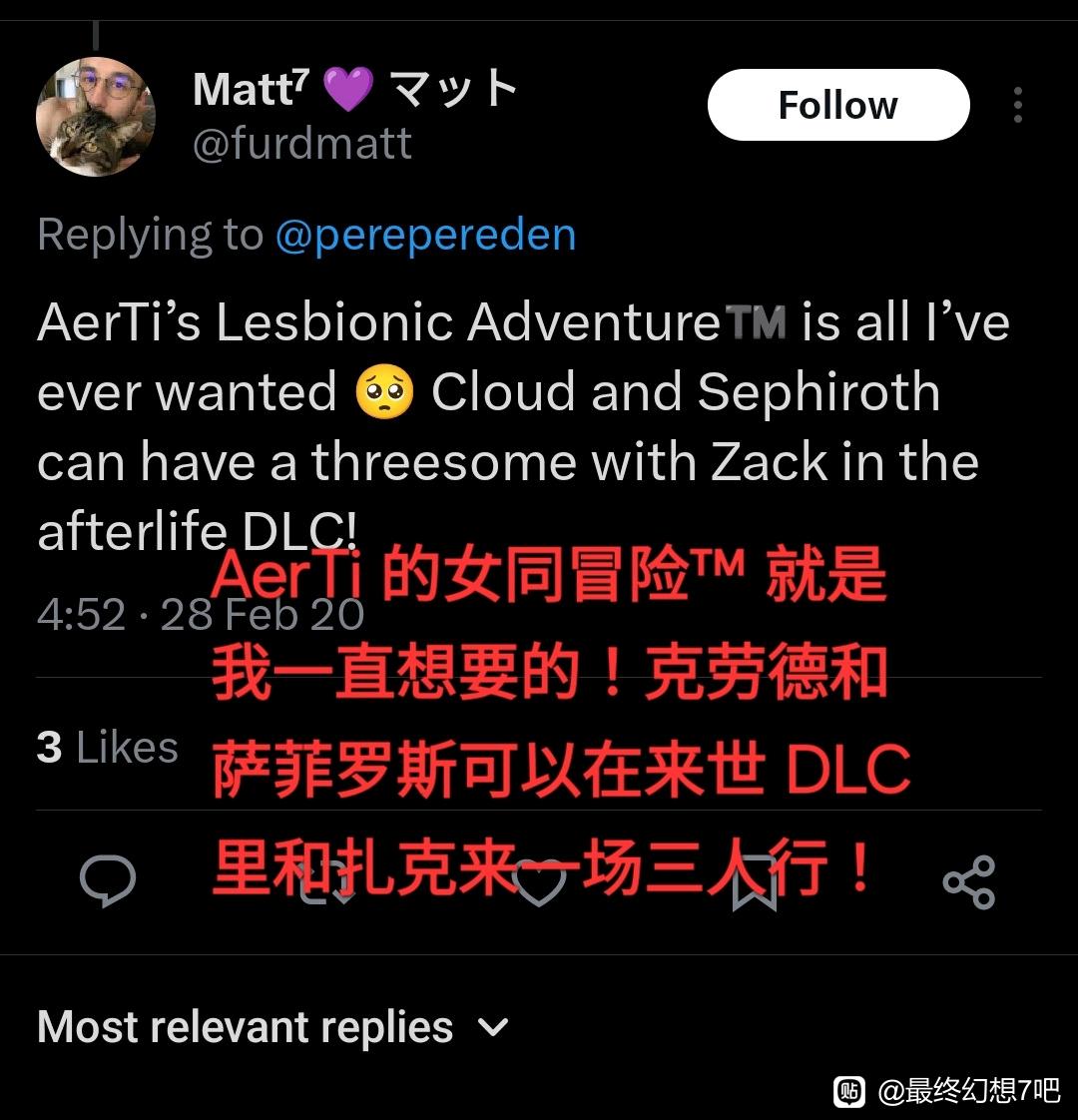Like the tweet with the heart icon
The width and height of the screenshot is (1078, 1120).
pyautogui.click(x=539, y=882)
